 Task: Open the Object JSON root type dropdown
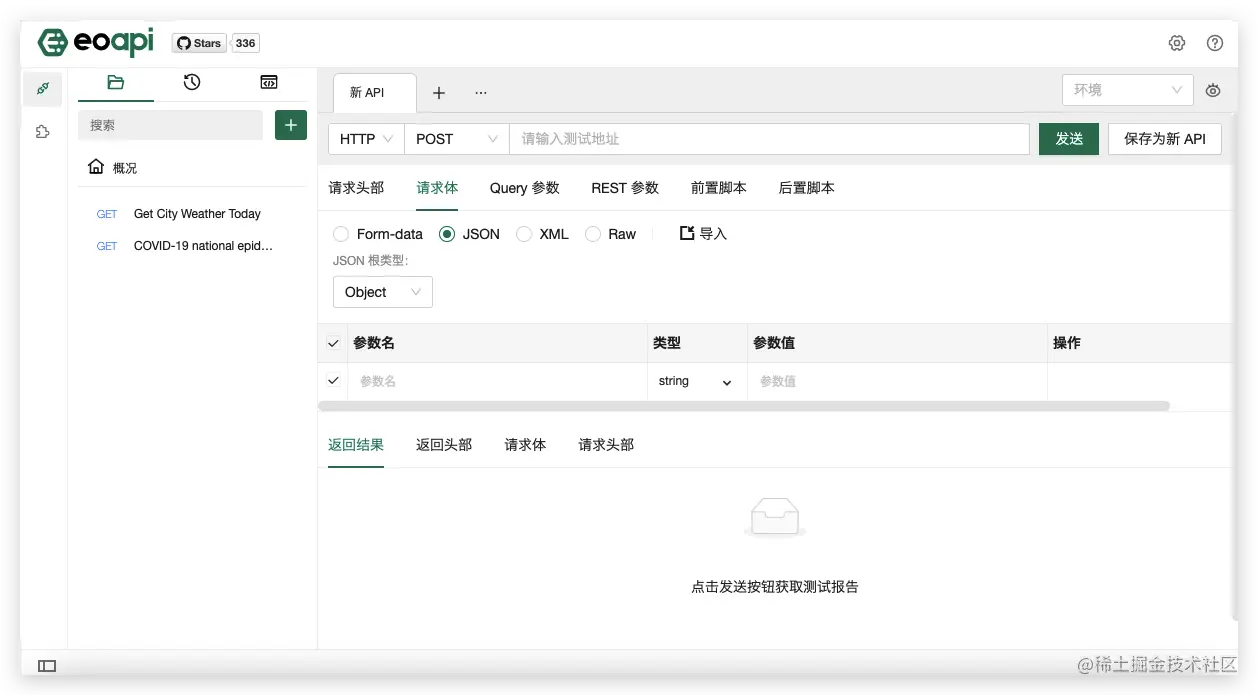click(383, 292)
